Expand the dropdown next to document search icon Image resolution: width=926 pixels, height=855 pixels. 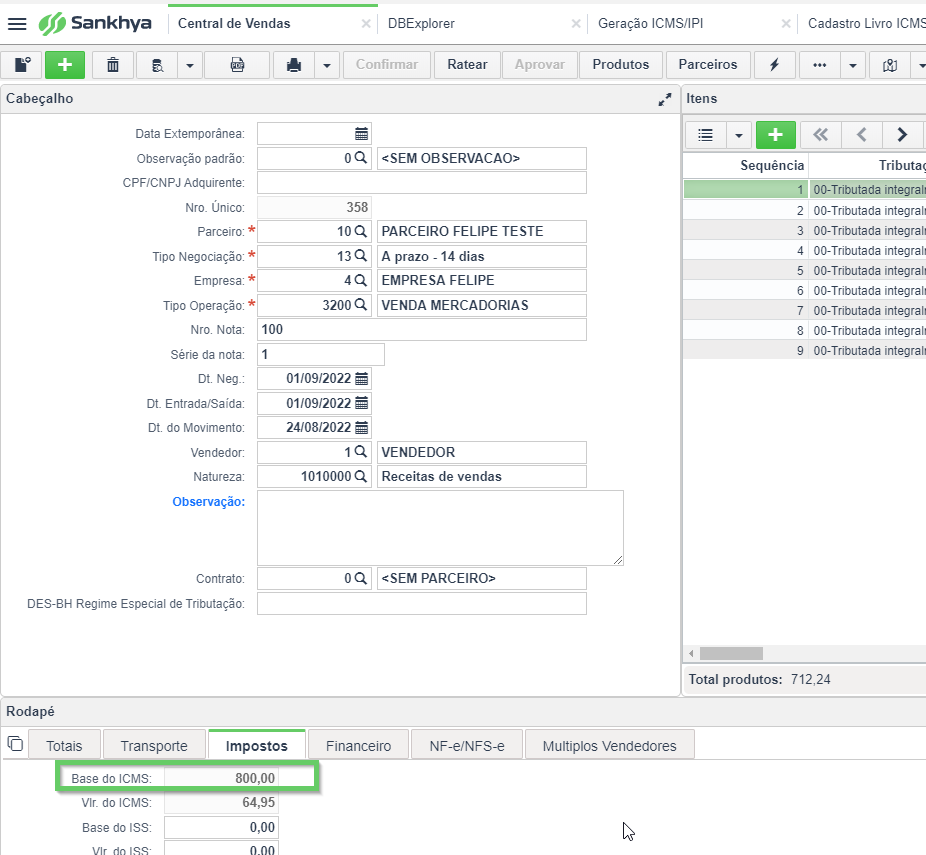[190, 65]
